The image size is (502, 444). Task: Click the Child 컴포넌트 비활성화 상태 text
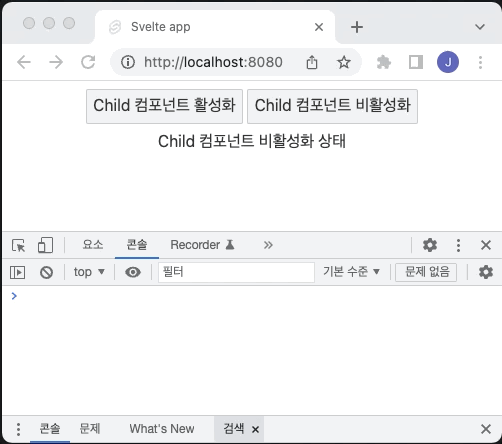[x=252, y=141]
